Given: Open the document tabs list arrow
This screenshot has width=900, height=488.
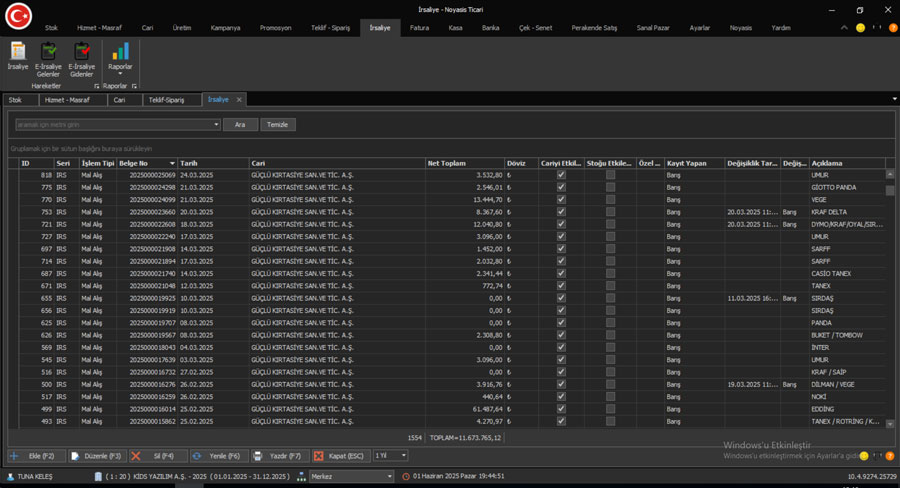Looking at the screenshot, I should [x=894, y=99].
